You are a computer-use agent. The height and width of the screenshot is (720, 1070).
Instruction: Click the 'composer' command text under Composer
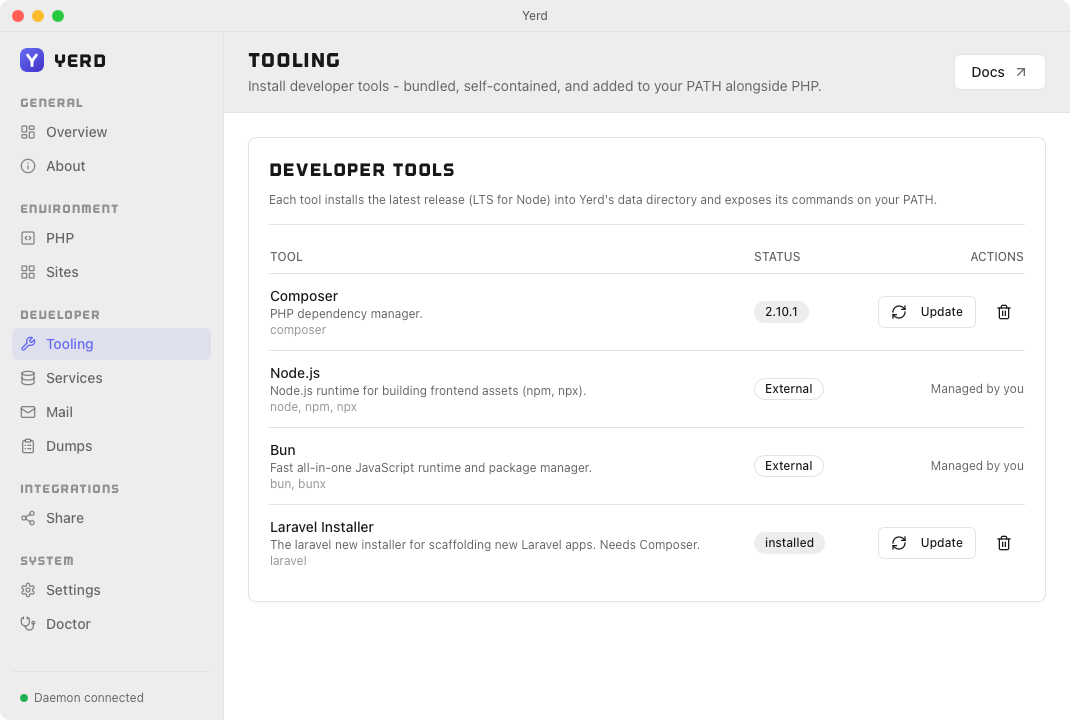(x=298, y=330)
